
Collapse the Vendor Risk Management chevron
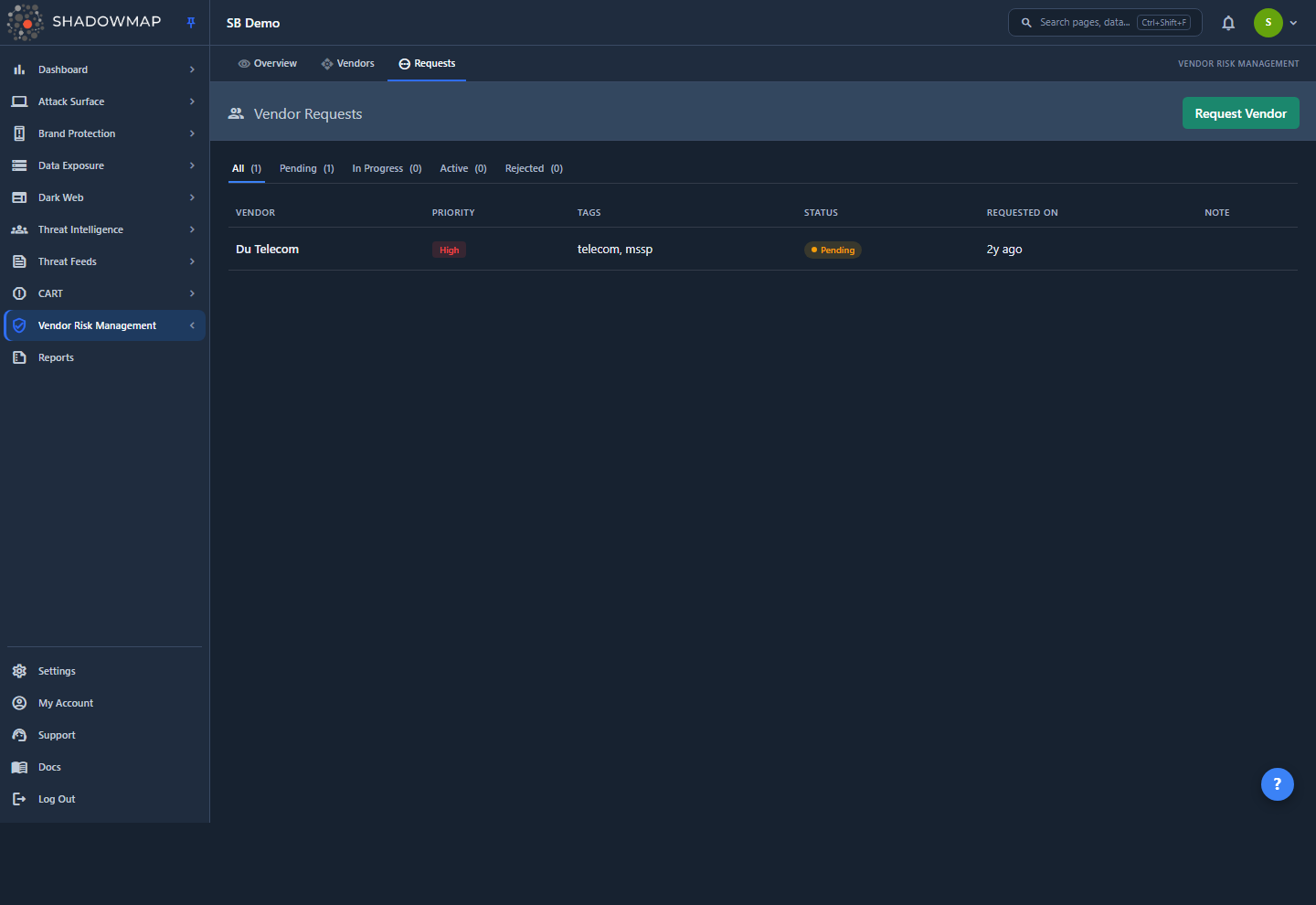192,325
